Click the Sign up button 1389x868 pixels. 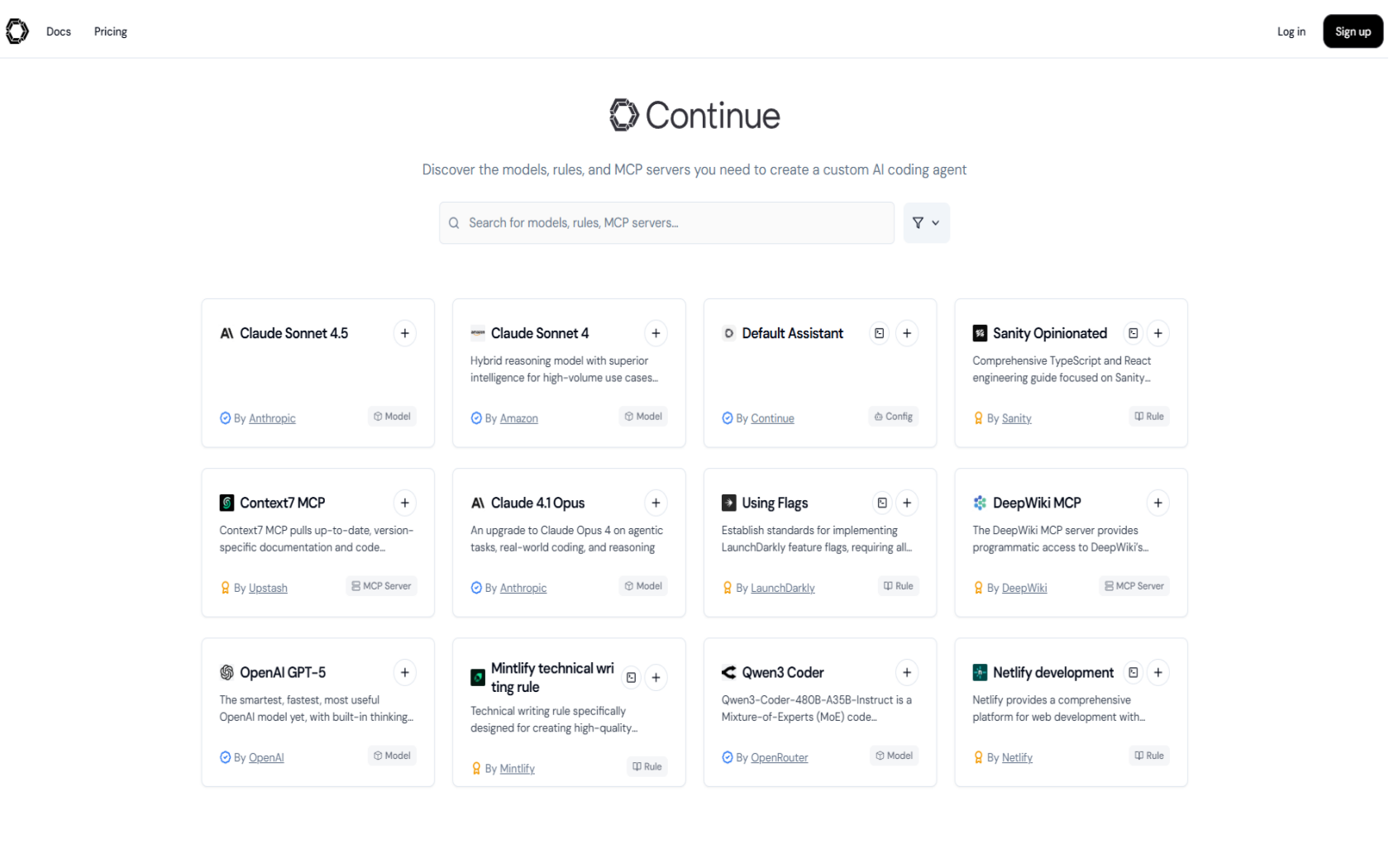click(1353, 31)
